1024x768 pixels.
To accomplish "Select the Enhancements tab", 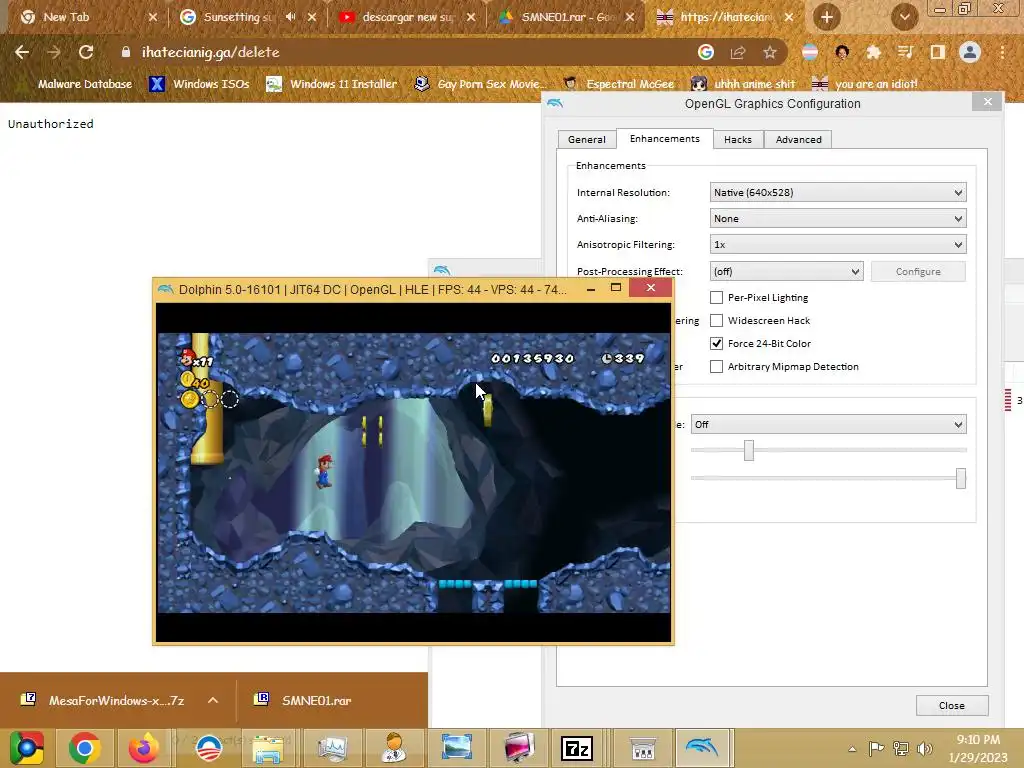I will [x=664, y=138].
